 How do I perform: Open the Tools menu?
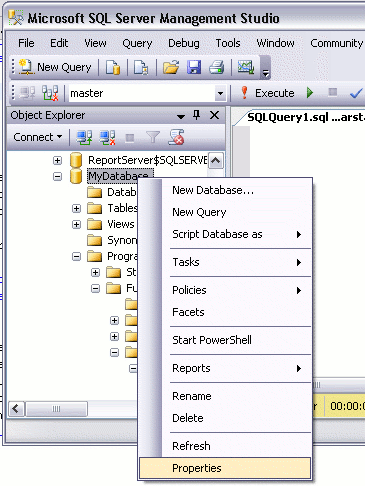(x=228, y=43)
